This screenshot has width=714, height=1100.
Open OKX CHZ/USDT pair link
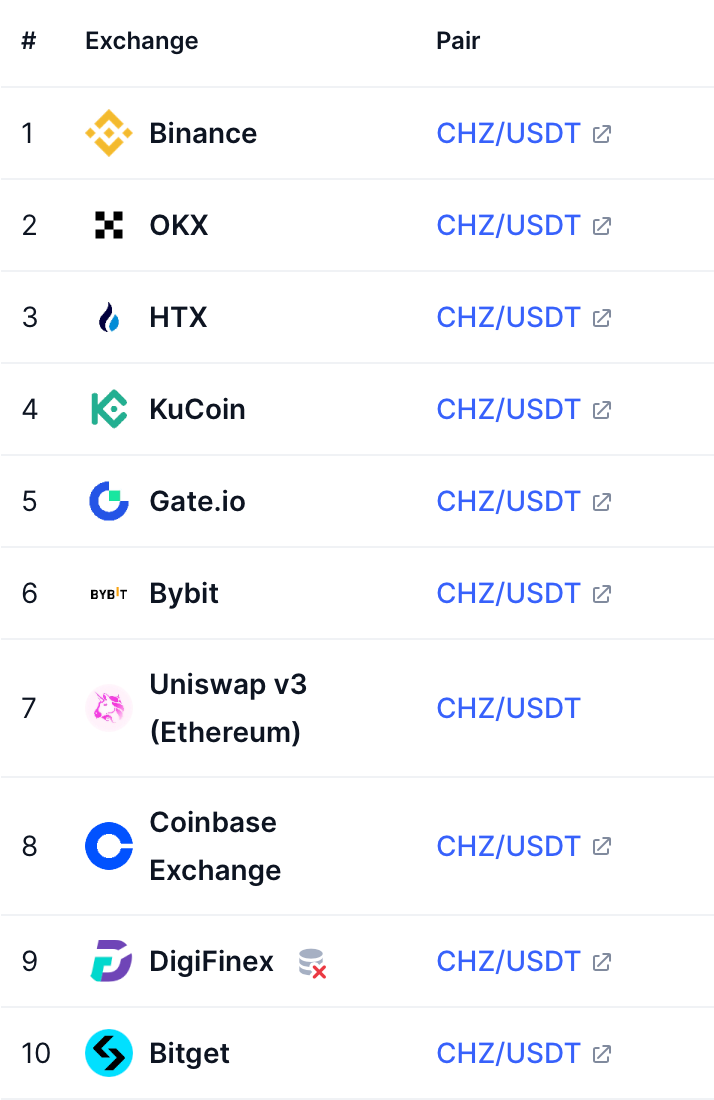[x=508, y=225]
